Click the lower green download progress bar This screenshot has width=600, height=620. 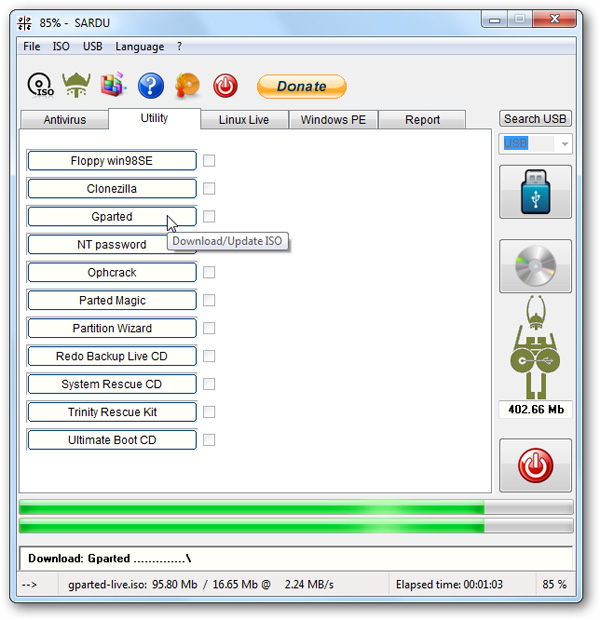coord(296,526)
